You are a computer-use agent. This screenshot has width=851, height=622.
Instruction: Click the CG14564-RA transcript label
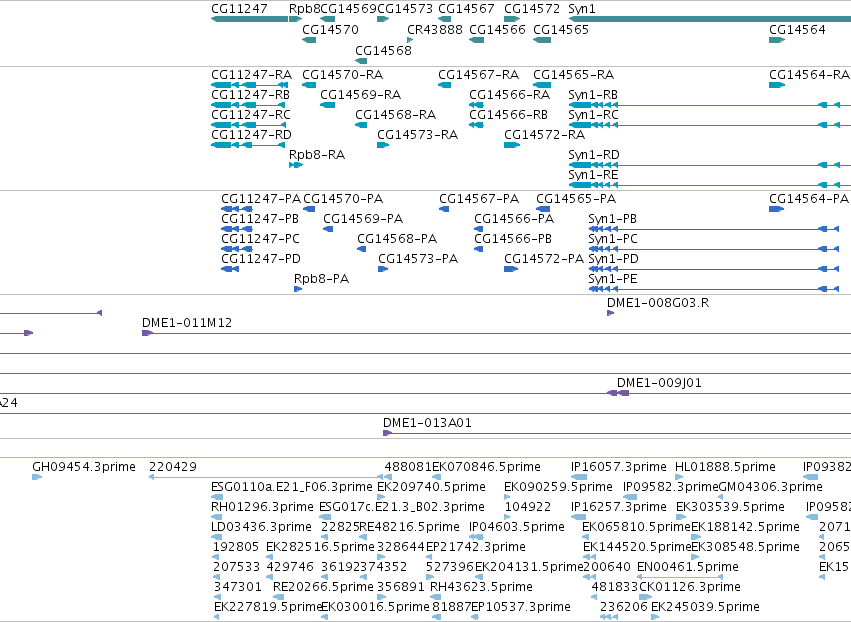(x=809, y=74)
